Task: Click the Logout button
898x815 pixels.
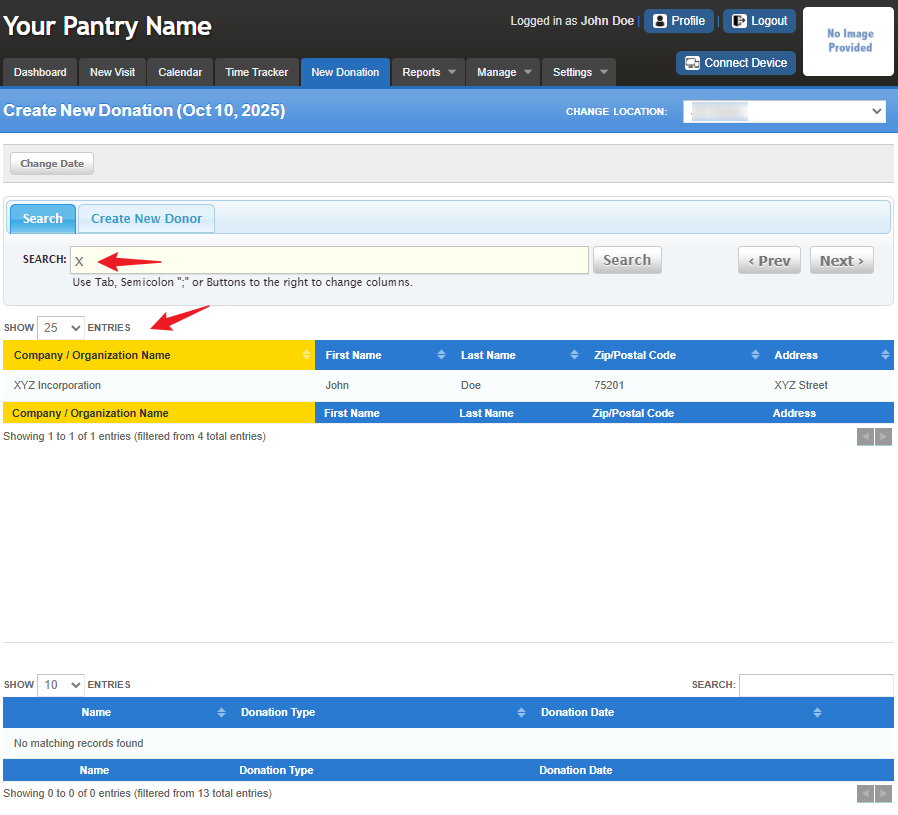Action: click(759, 21)
